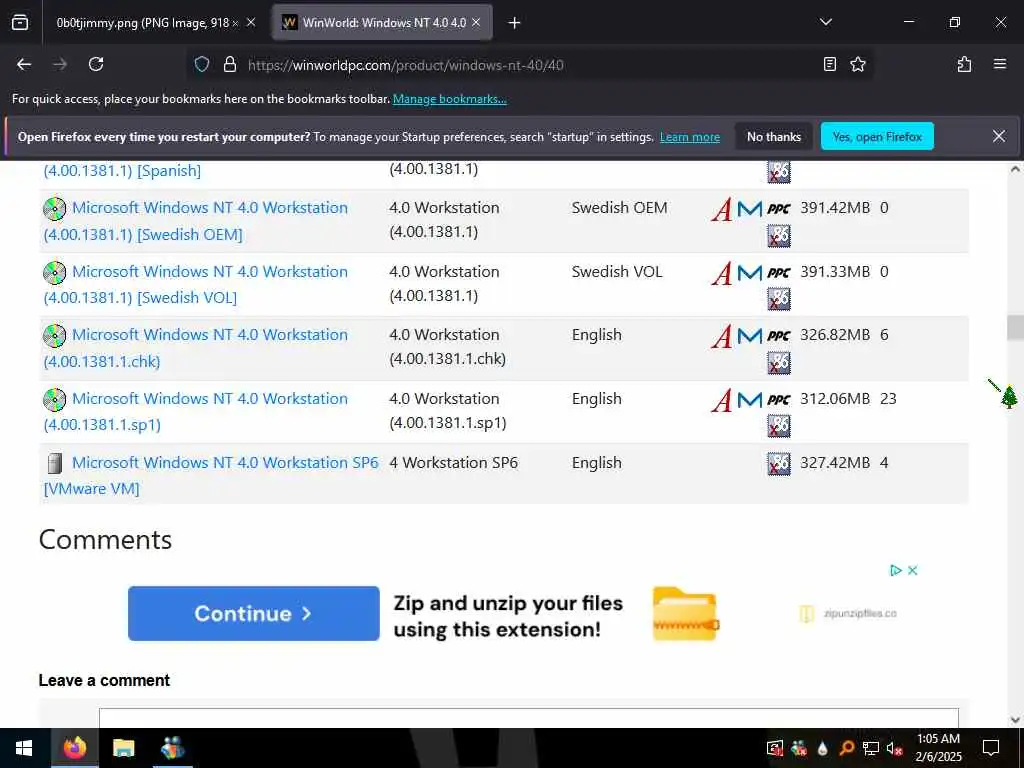The image size is (1024, 768).
Task: Click the Swedish VOL language cell
Action: tap(616, 272)
